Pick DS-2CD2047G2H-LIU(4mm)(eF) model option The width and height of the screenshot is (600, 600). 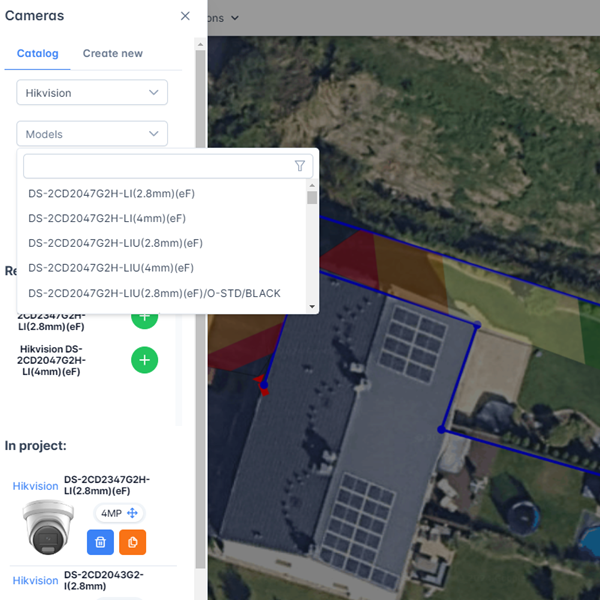[111, 268]
